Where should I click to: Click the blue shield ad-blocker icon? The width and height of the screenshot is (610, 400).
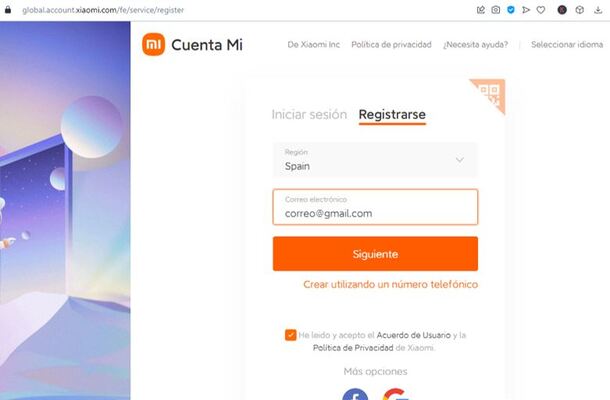(x=511, y=10)
